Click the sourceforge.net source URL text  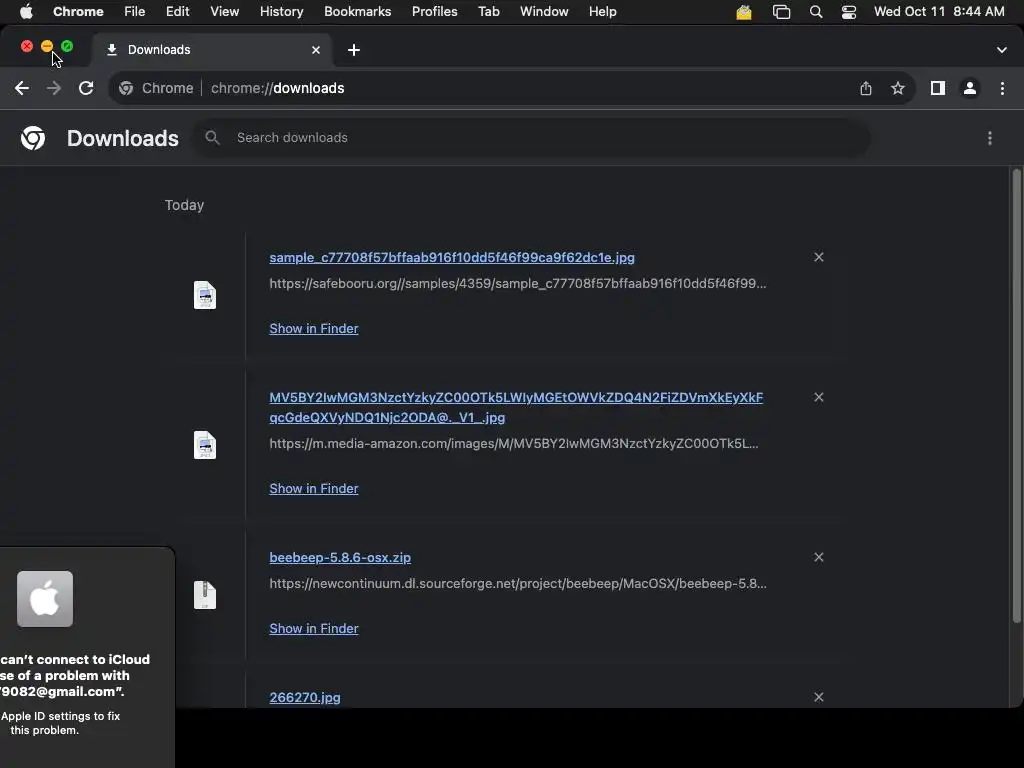(x=518, y=583)
